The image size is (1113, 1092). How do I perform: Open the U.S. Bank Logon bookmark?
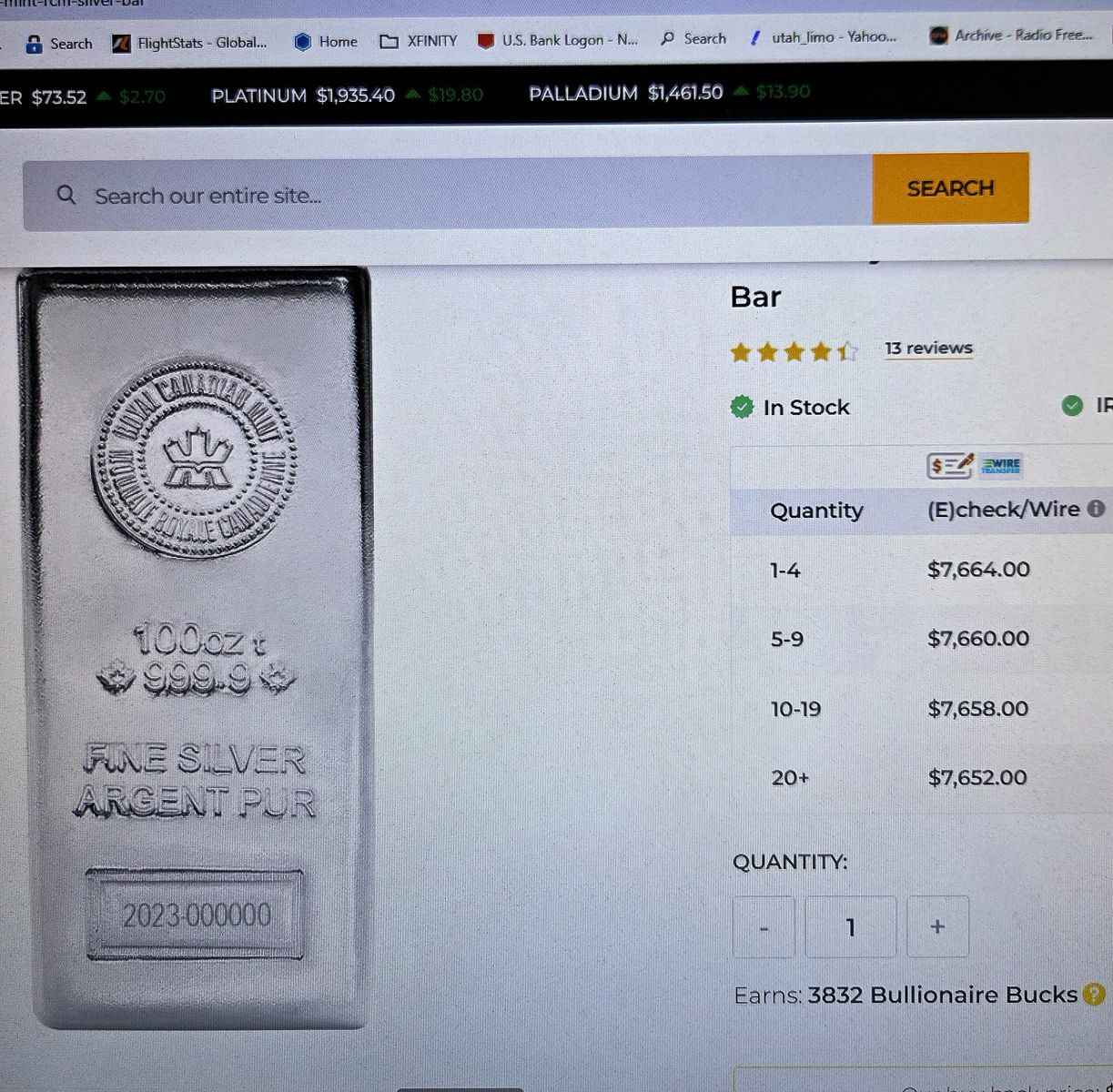coord(557,40)
